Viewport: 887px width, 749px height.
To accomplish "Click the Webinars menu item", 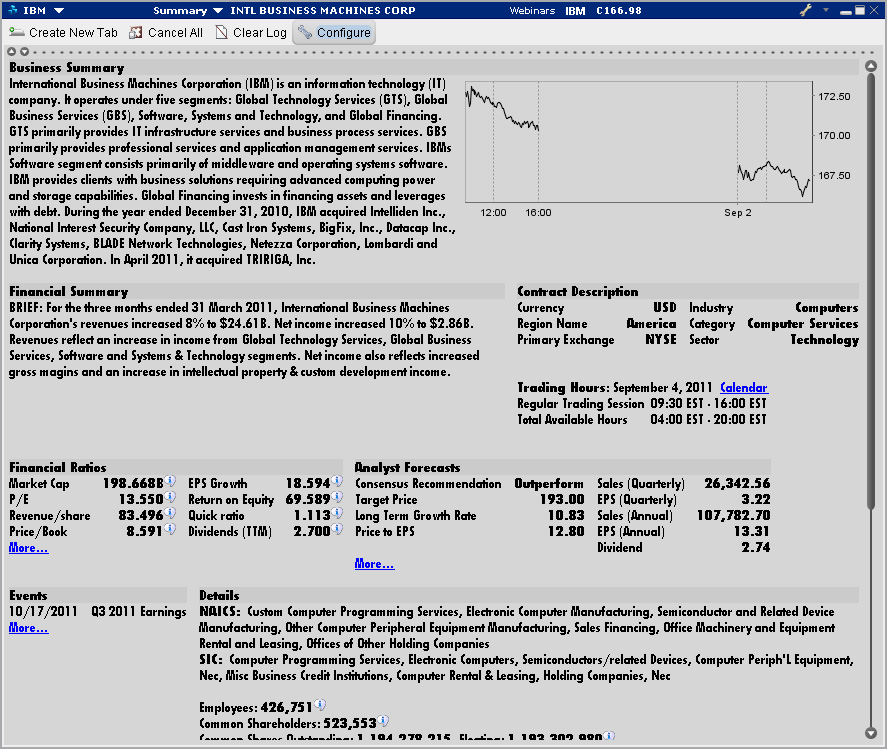I will tap(532, 11).
